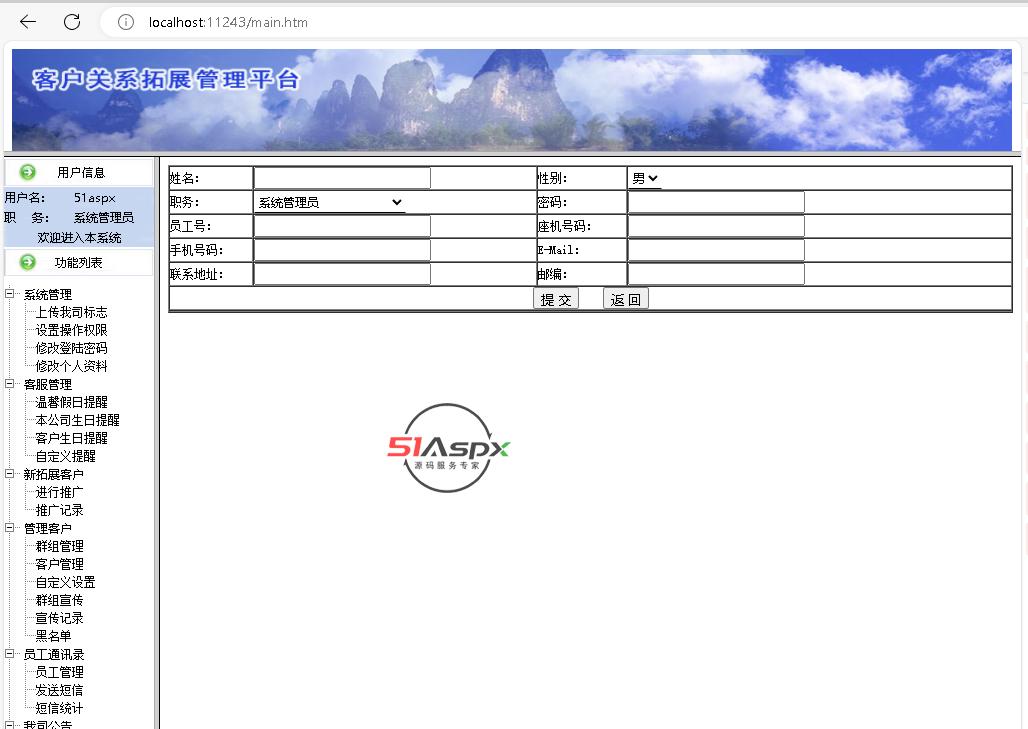Image resolution: width=1028 pixels, height=729 pixels.
Task: Focus the 员工号 employee number field
Action: [342, 226]
